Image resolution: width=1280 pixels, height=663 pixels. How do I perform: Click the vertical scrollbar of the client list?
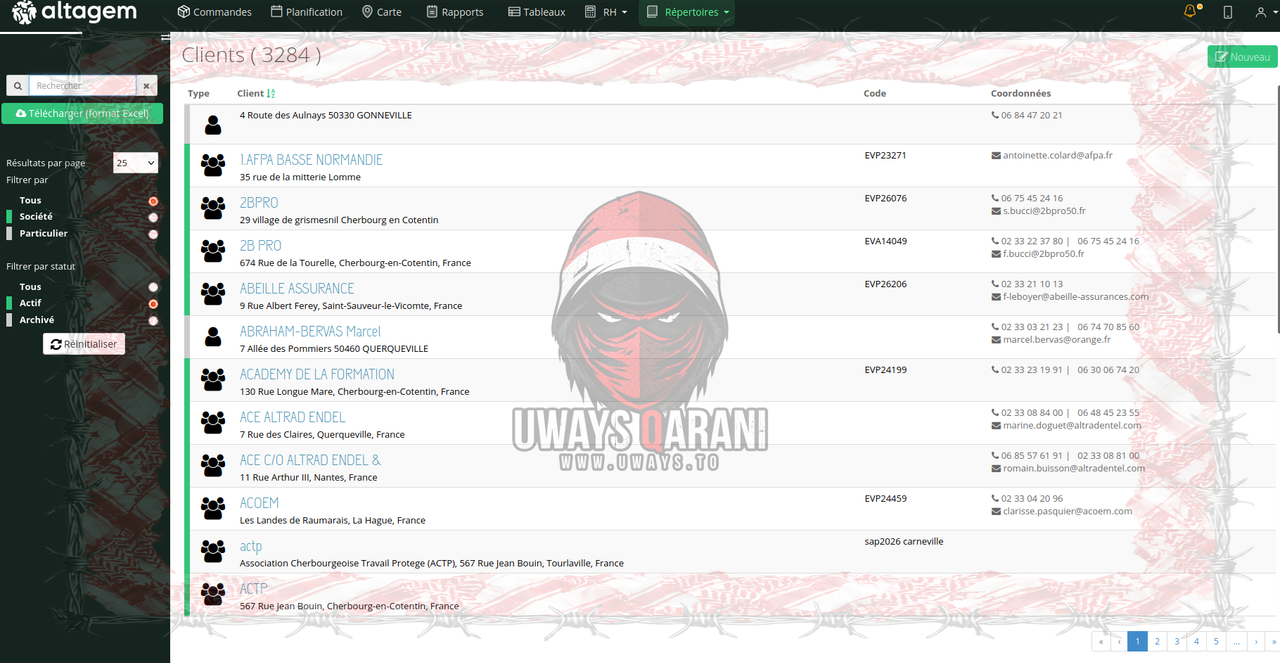pyautogui.click(x=1276, y=210)
